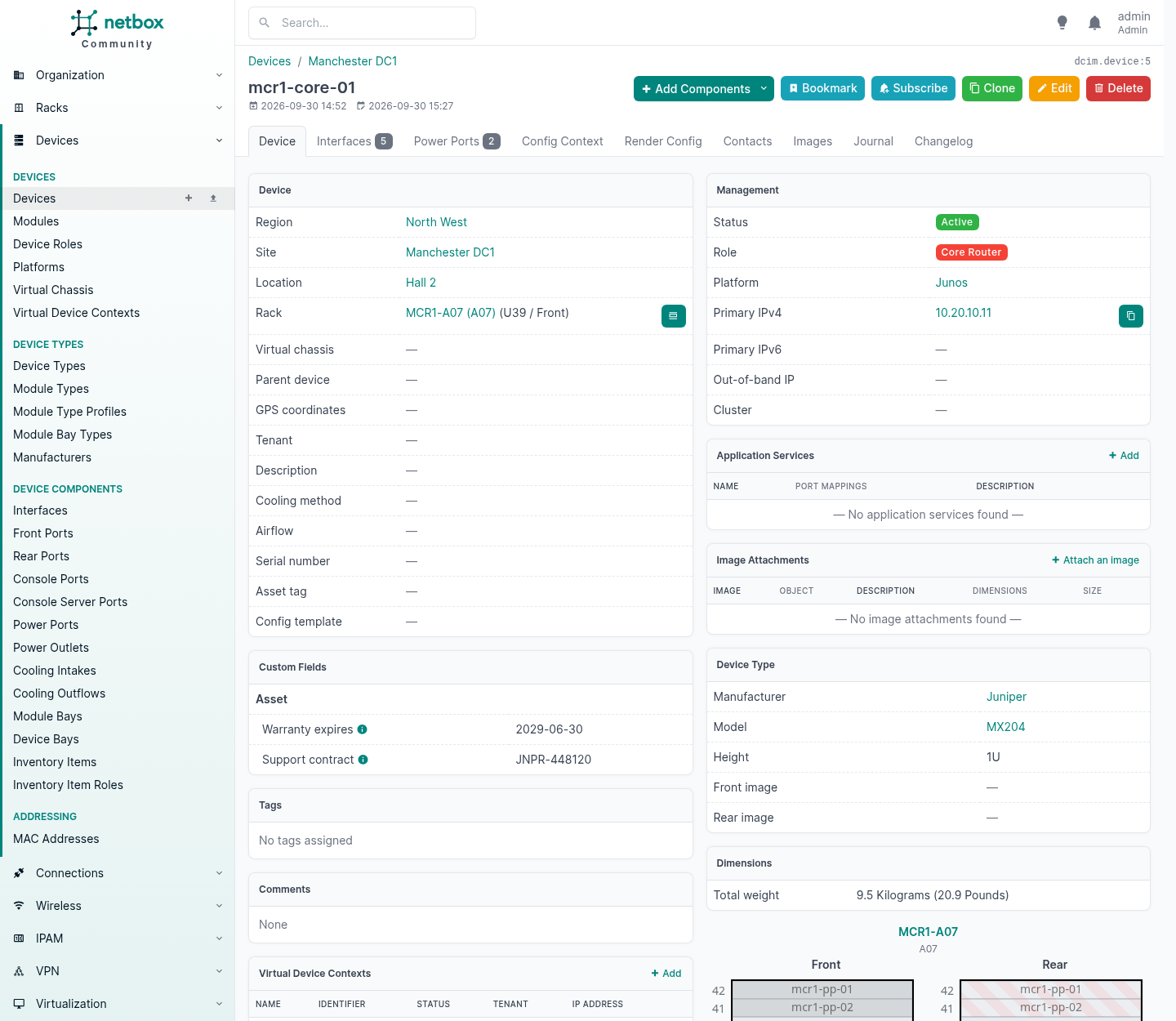Add a virtual device context
The width and height of the screenshot is (1176, 1021).
click(666, 974)
